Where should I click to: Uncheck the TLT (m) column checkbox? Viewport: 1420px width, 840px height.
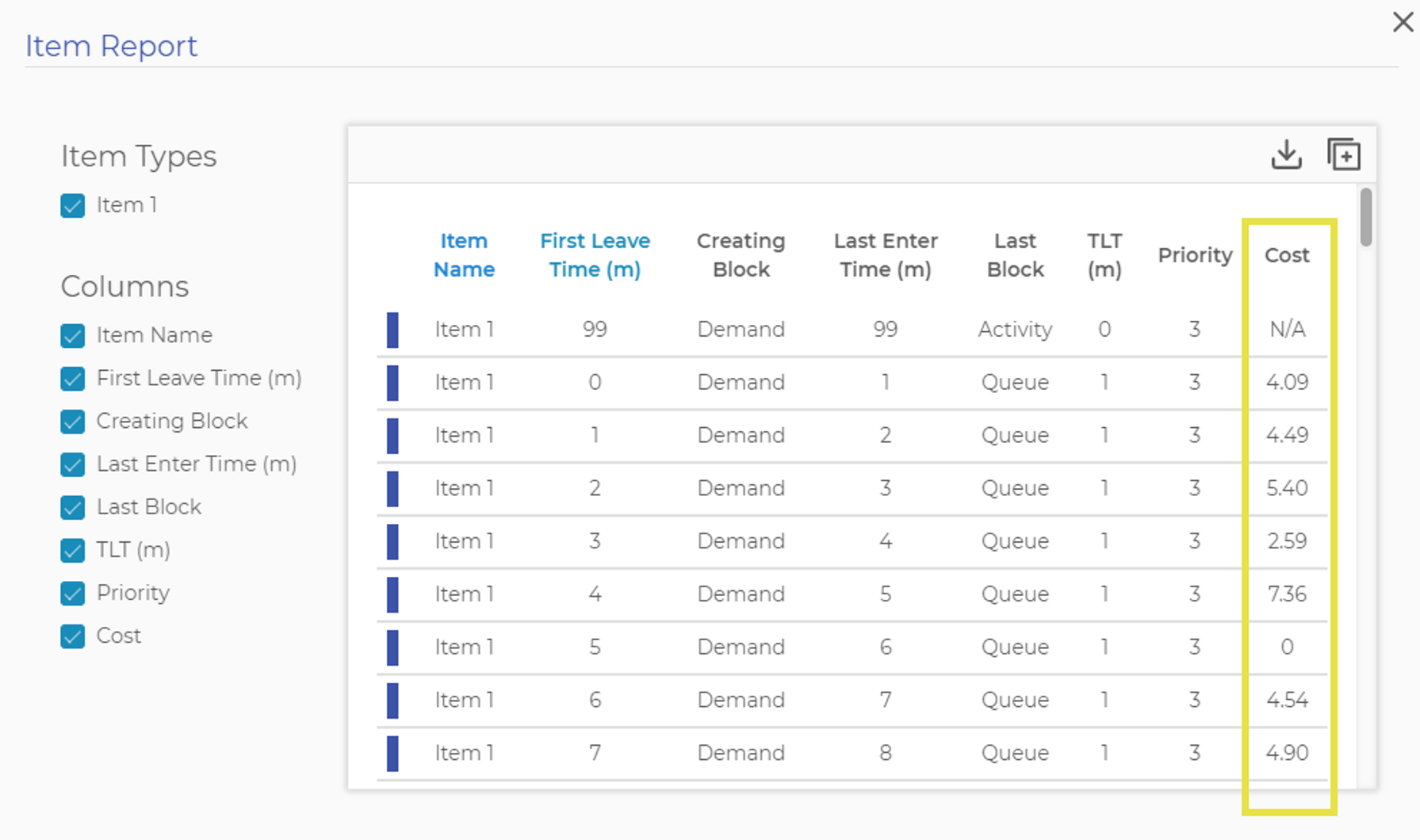tap(73, 551)
